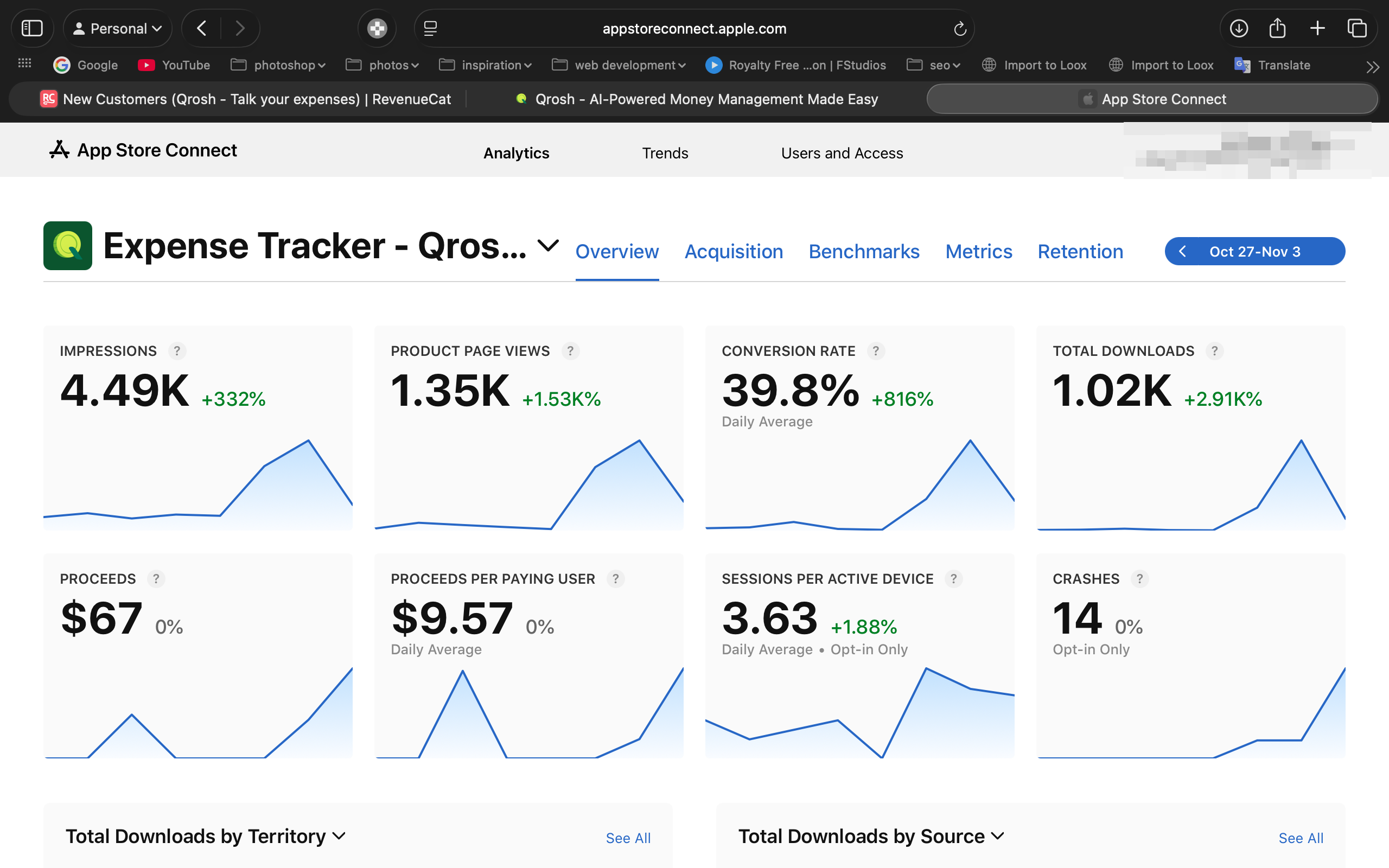1389x868 pixels.
Task: Open the Trends navigation item
Action: pos(665,152)
